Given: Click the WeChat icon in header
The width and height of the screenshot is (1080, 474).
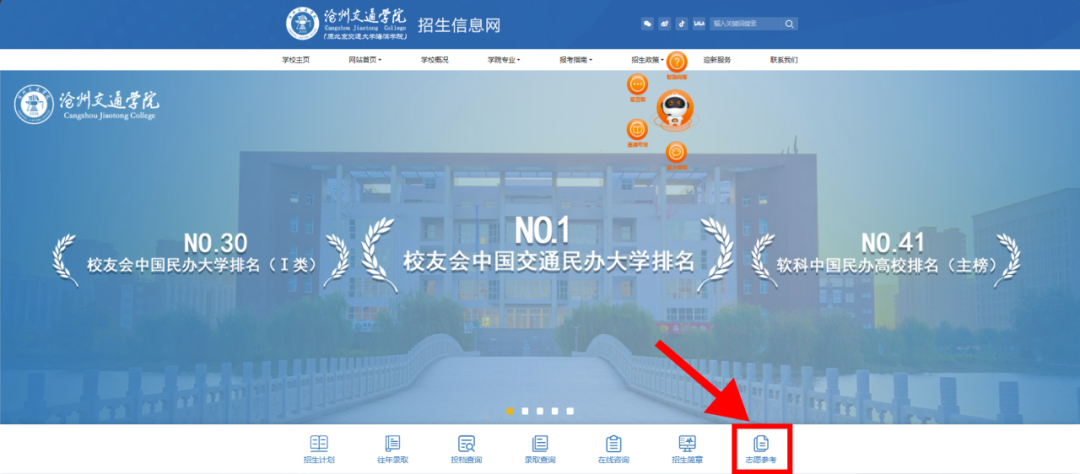Looking at the screenshot, I should (x=647, y=23).
